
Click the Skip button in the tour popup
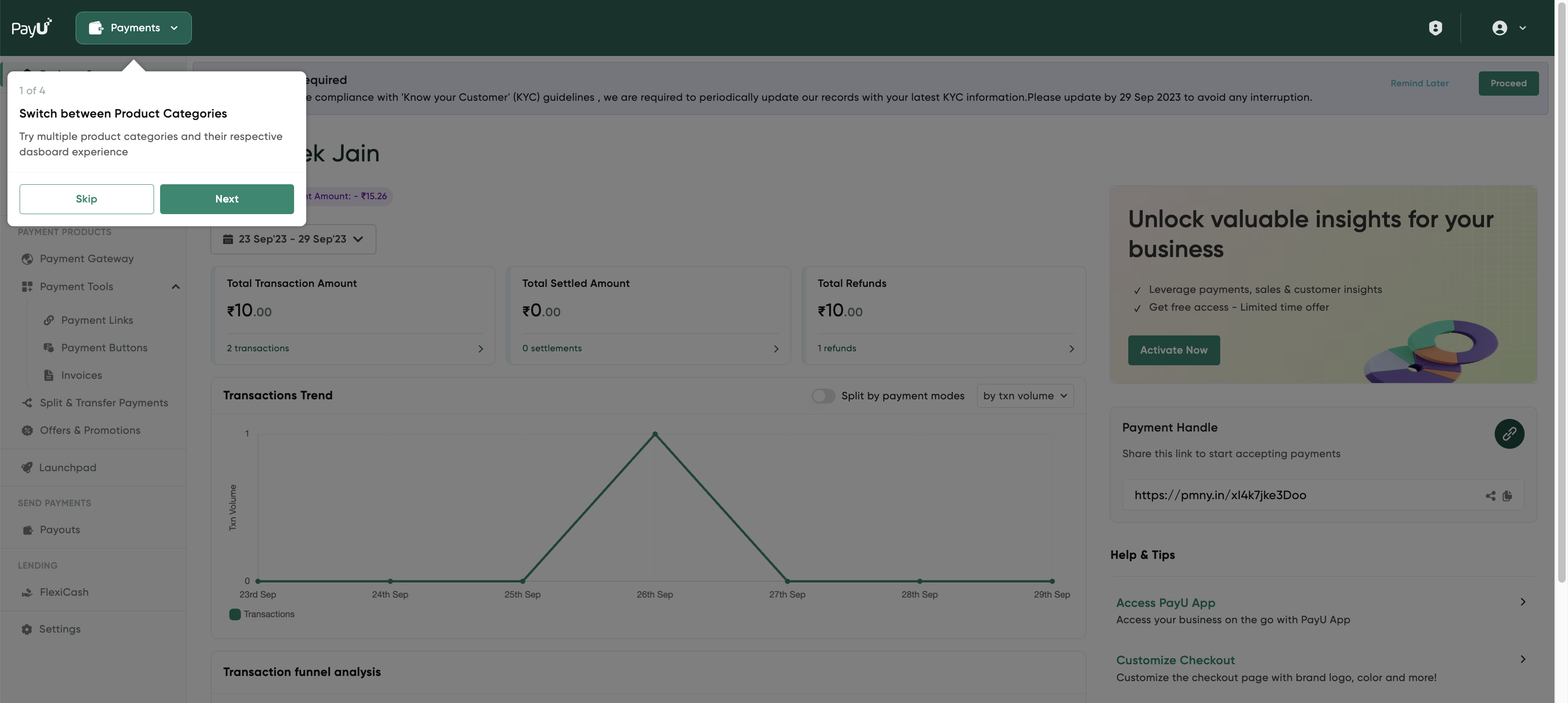86,199
